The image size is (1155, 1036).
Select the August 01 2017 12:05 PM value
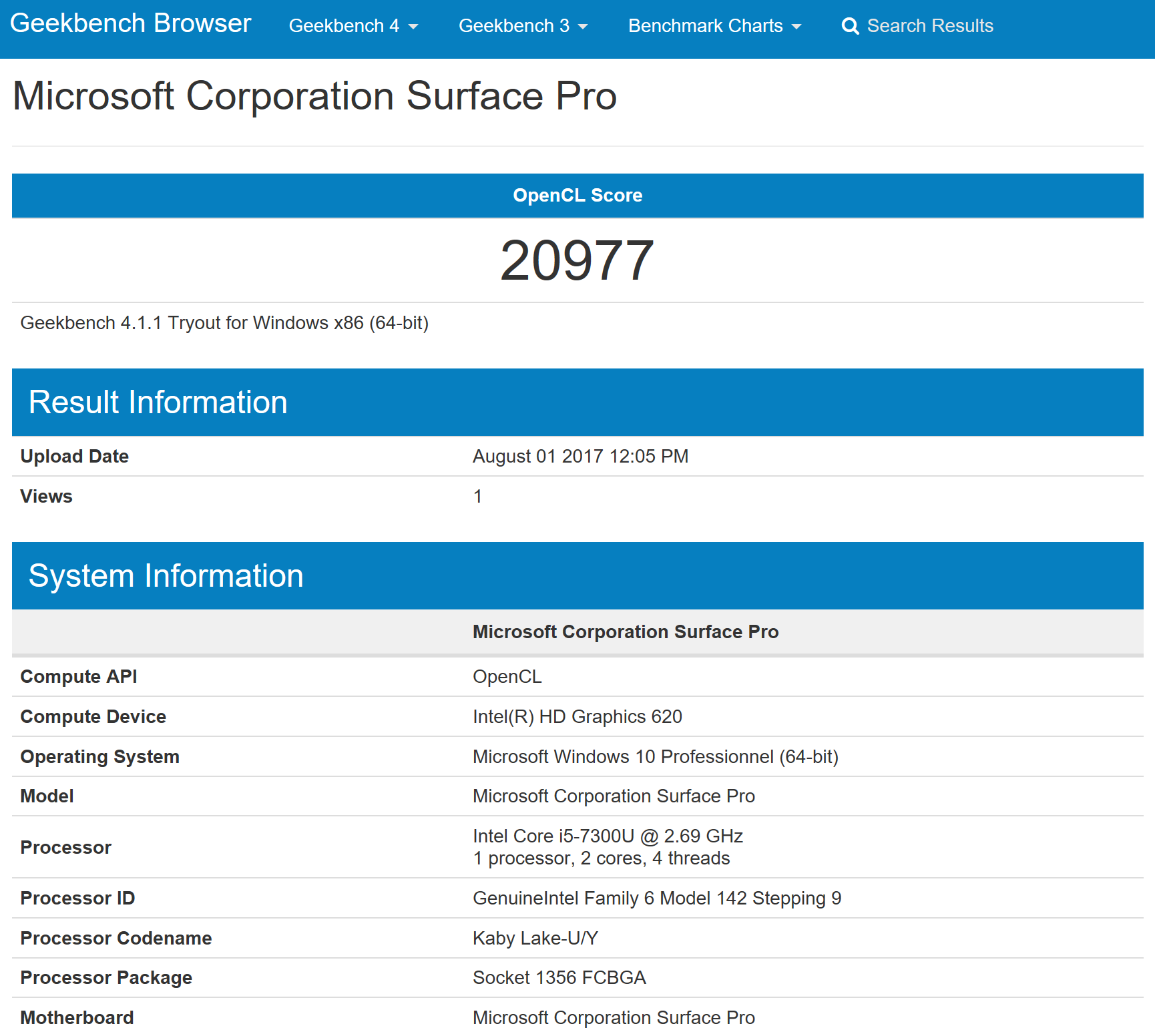click(581, 457)
